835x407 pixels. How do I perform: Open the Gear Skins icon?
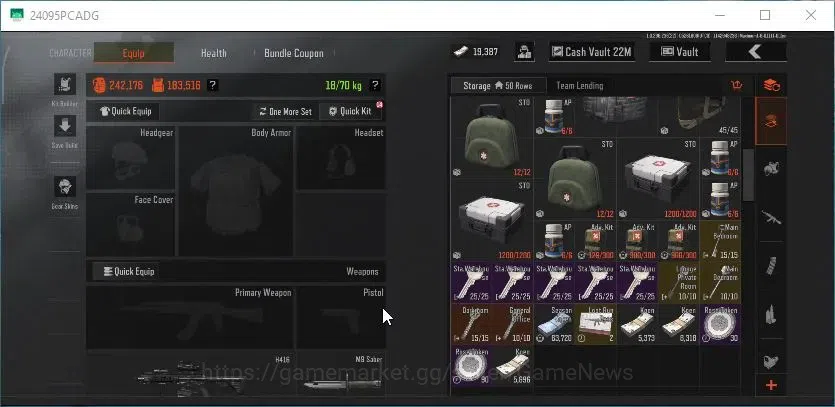[65, 187]
